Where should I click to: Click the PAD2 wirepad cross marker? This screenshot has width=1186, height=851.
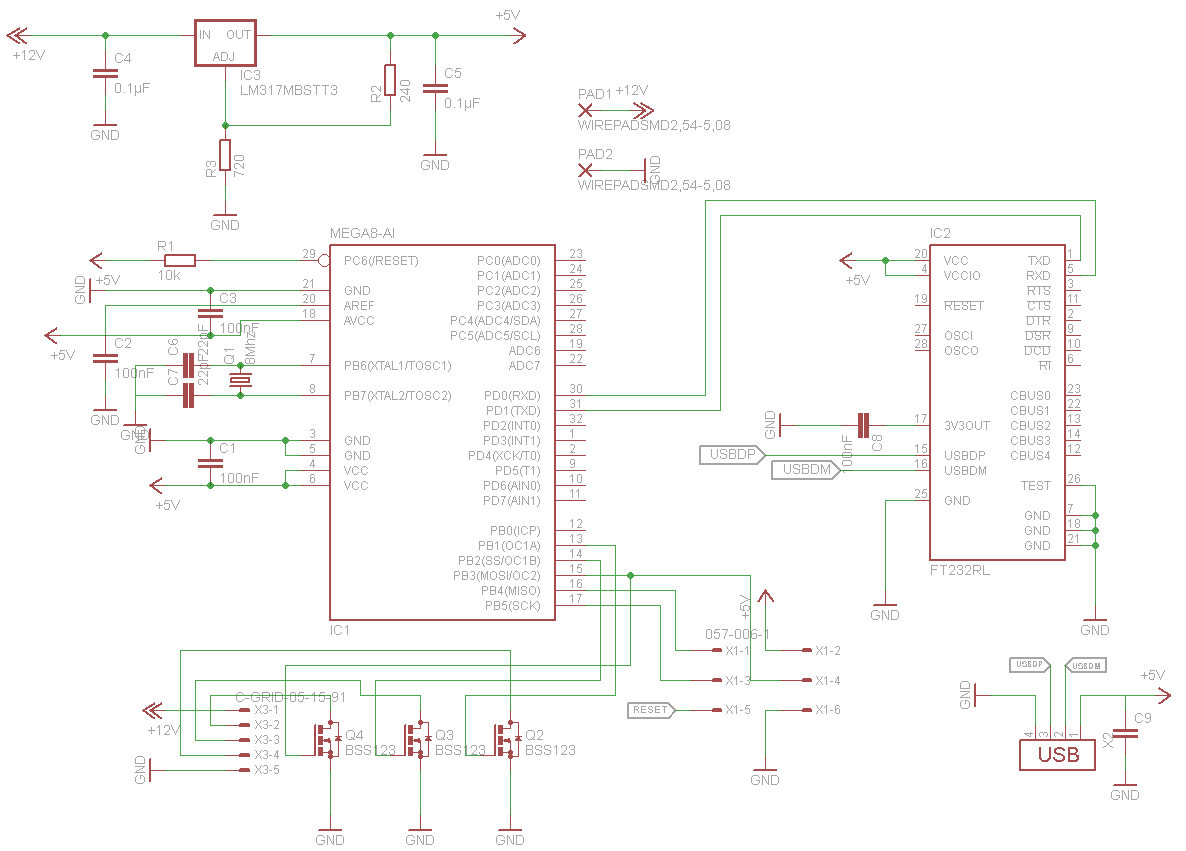coord(585,170)
